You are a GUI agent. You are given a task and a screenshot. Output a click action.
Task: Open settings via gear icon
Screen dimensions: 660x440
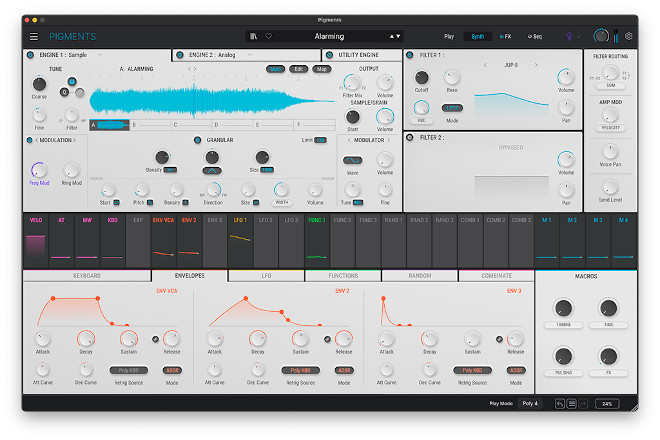coord(628,36)
